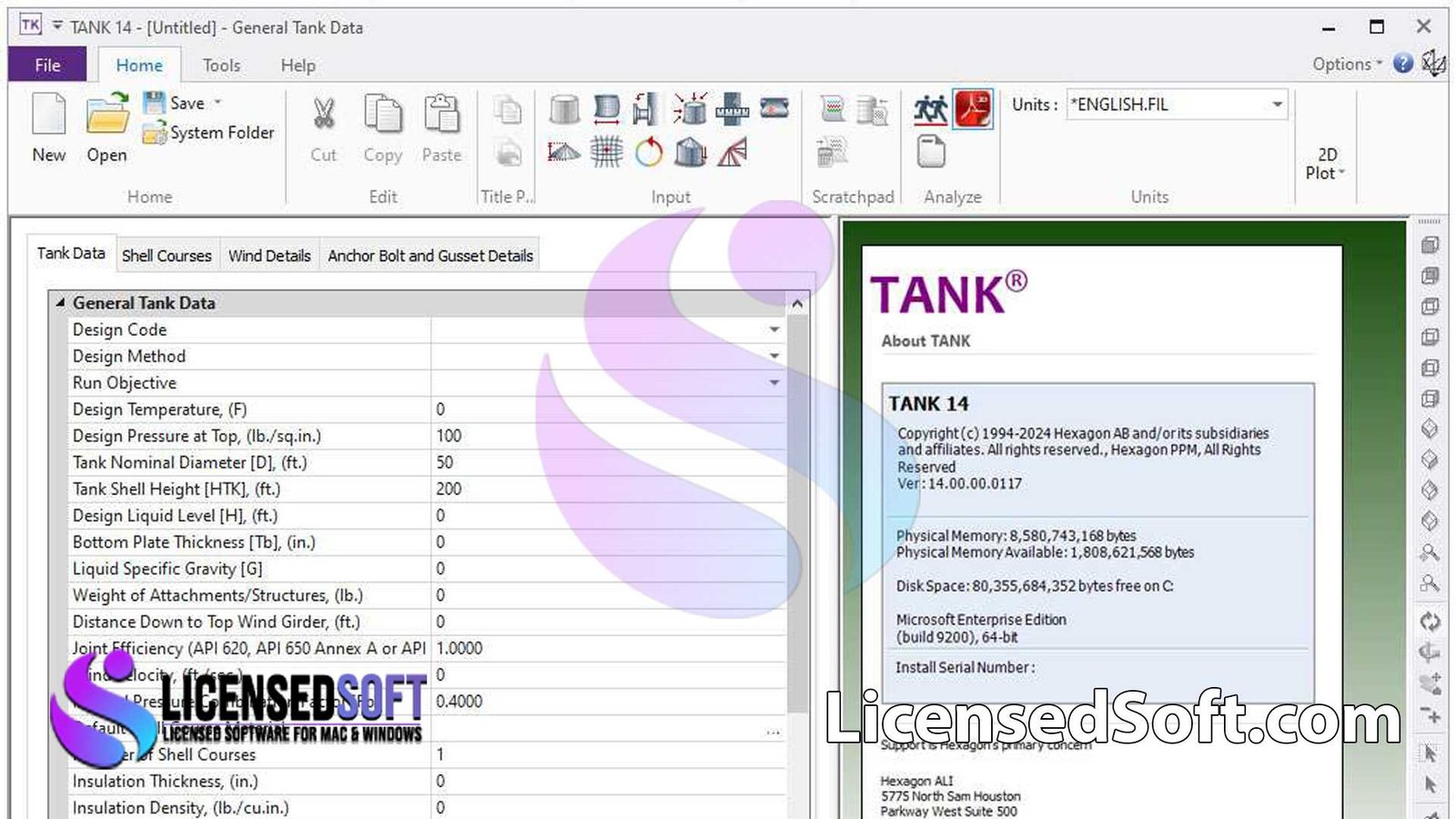Switch to the Wind Details tab
1456x819 pixels.
click(269, 256)
